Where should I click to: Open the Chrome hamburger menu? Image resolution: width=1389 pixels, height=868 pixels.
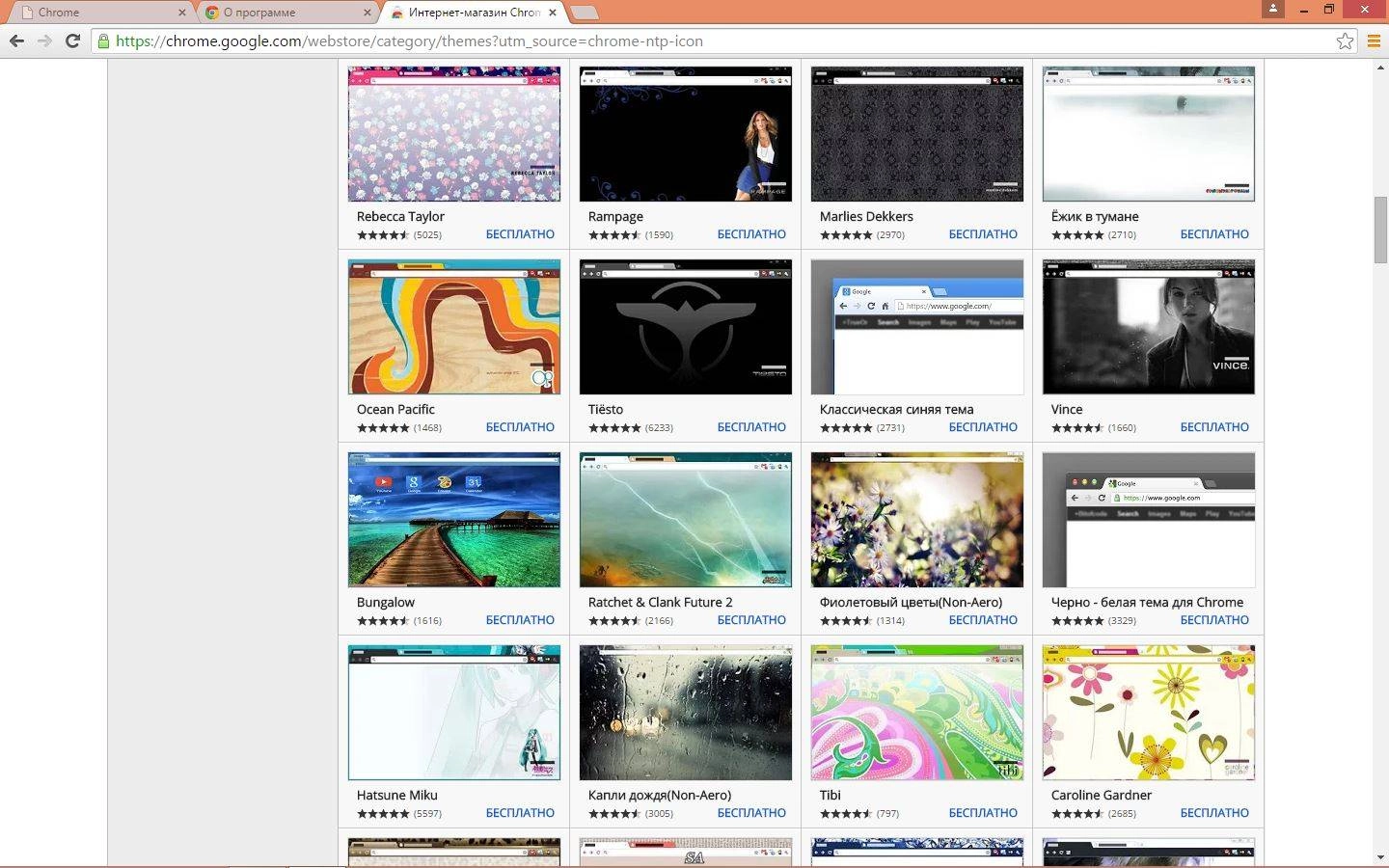click(x=1374, y=41)
